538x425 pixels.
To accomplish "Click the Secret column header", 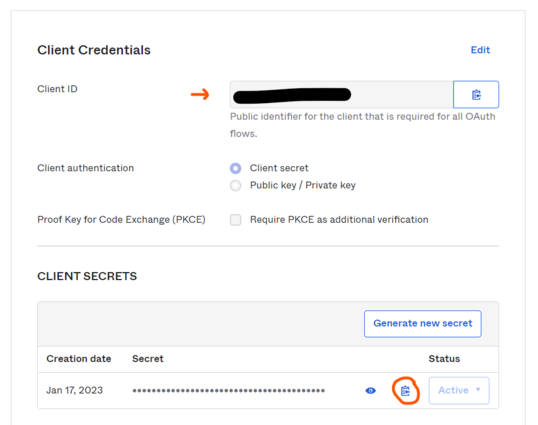I will pos(148,359).
